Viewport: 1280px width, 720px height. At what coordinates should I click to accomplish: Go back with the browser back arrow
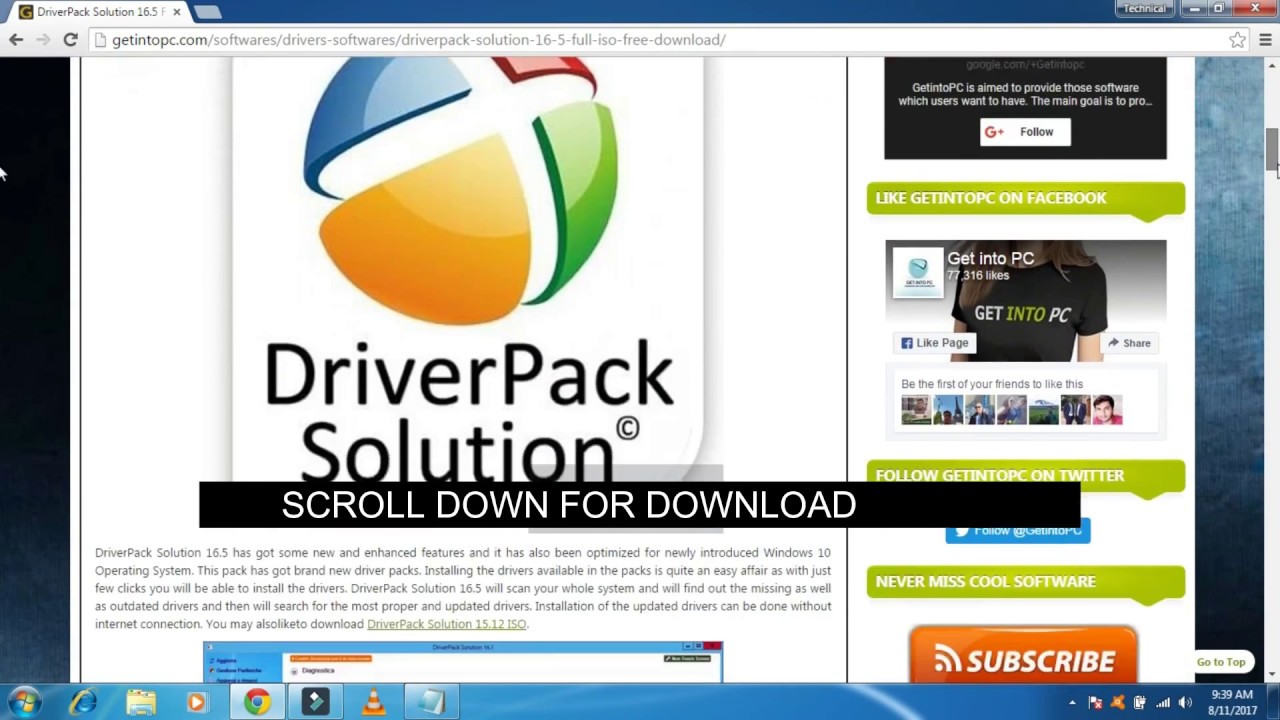click(16, 40)
